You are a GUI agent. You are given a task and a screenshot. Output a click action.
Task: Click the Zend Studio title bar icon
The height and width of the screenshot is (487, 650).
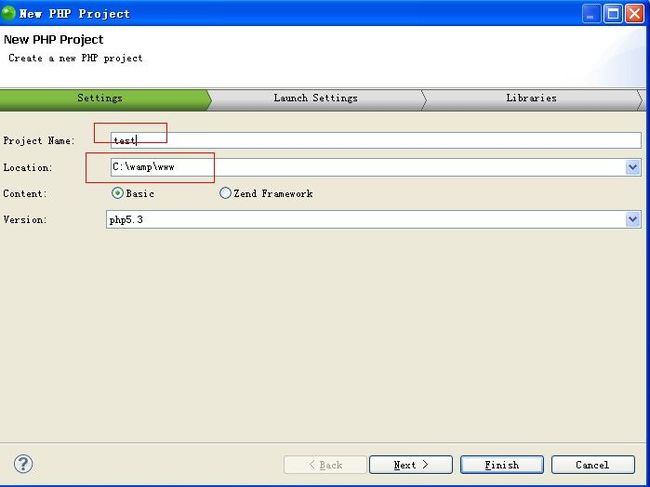coord(8,13)
